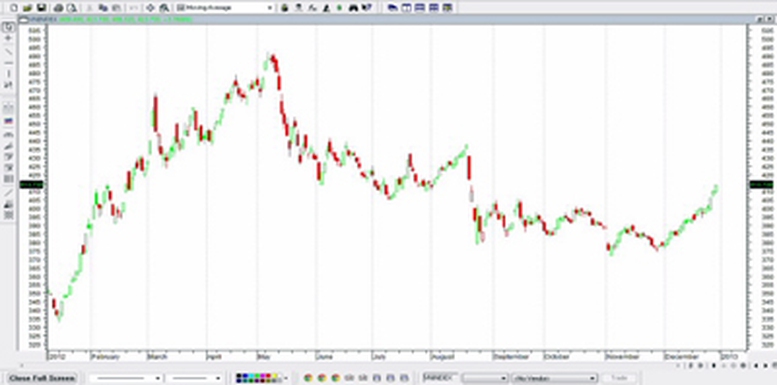The height and width of the screenshot is (385, 777).
Task: Click the chart window title bar tab
Action: 382,19
